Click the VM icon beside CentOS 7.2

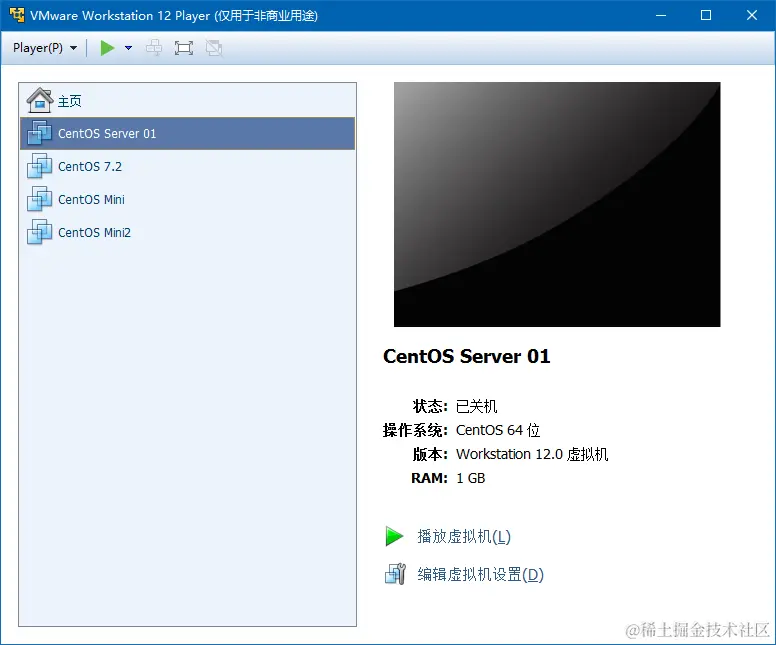(x=40, y=166)
